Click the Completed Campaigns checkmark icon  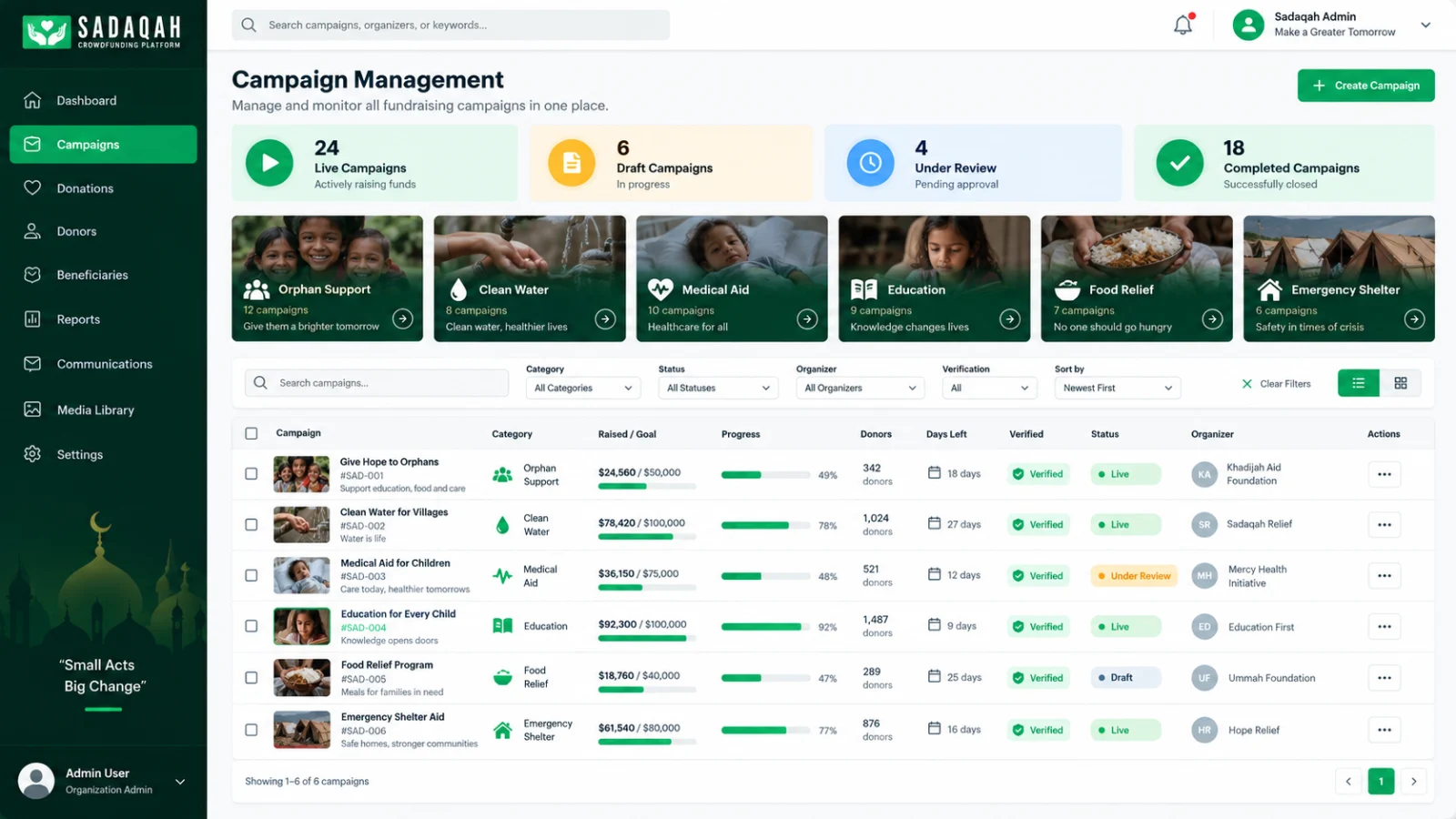click(x=1179, y=163)
